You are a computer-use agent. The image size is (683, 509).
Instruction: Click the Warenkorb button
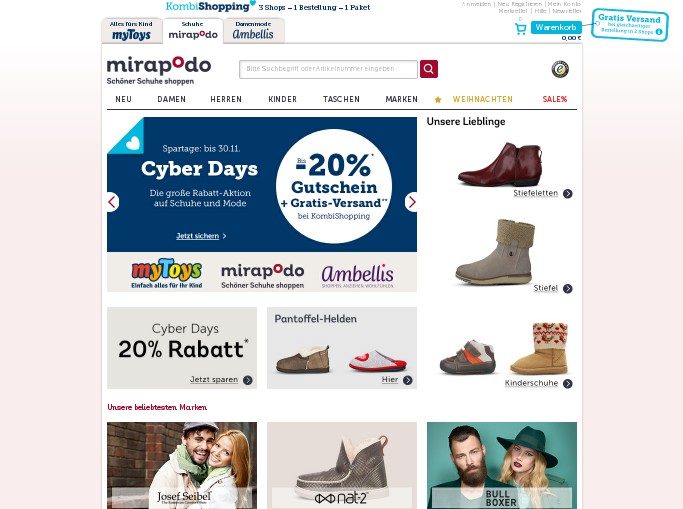[x=556, y=27]
